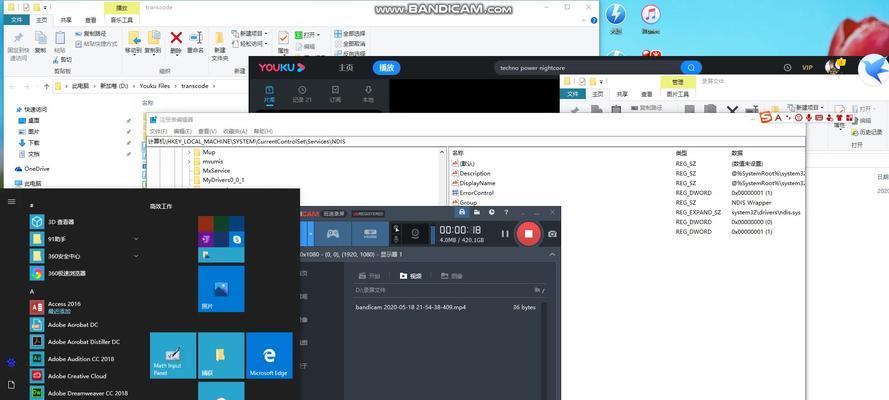
Task: Select Bandicam HDMI device recording mode
Action: (x=370, y=233)
